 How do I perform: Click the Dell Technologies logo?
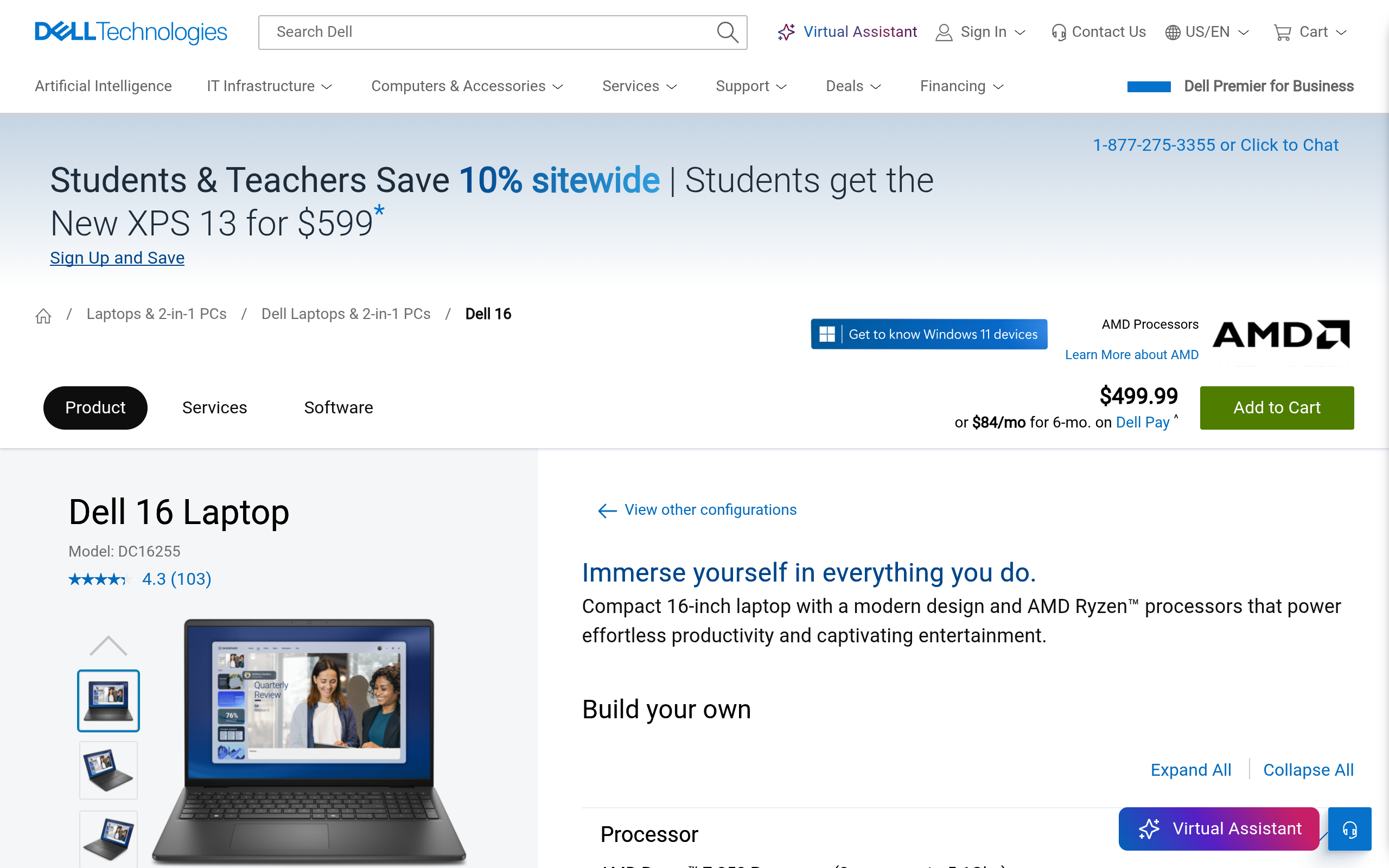[x=131, y=32]
